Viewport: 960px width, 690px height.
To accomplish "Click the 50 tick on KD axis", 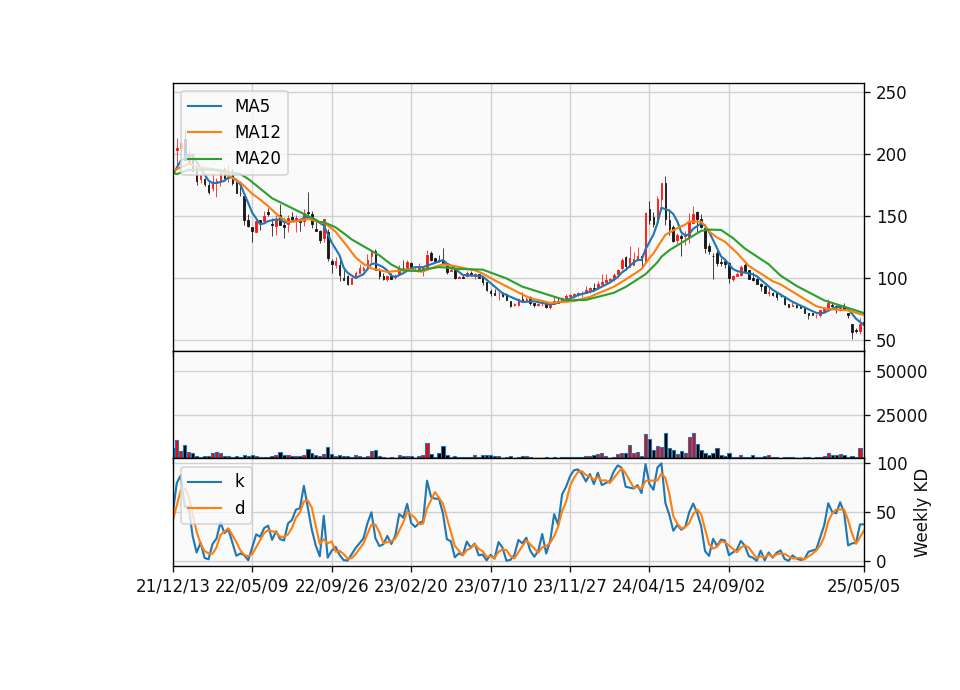I will (886, 512).
